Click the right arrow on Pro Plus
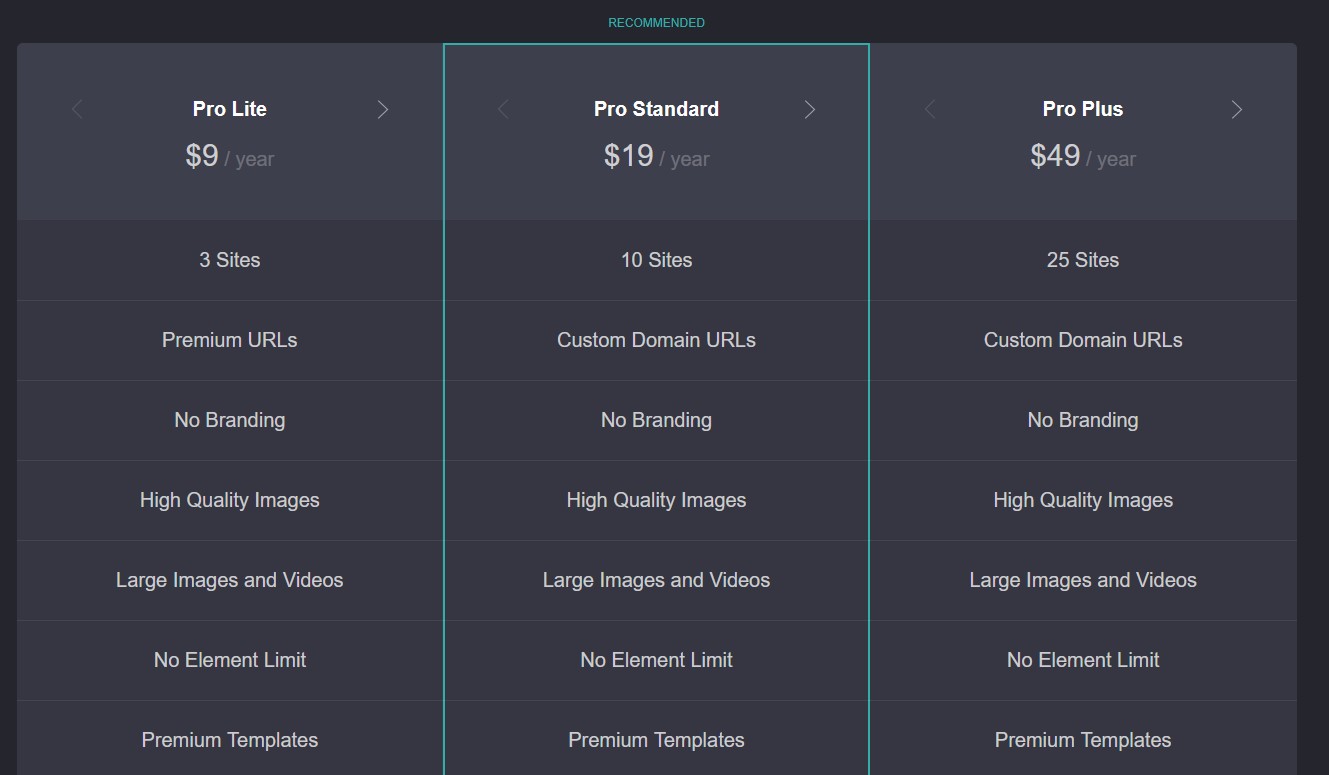Screen dimensions: 1329x775 [1236, 109]
